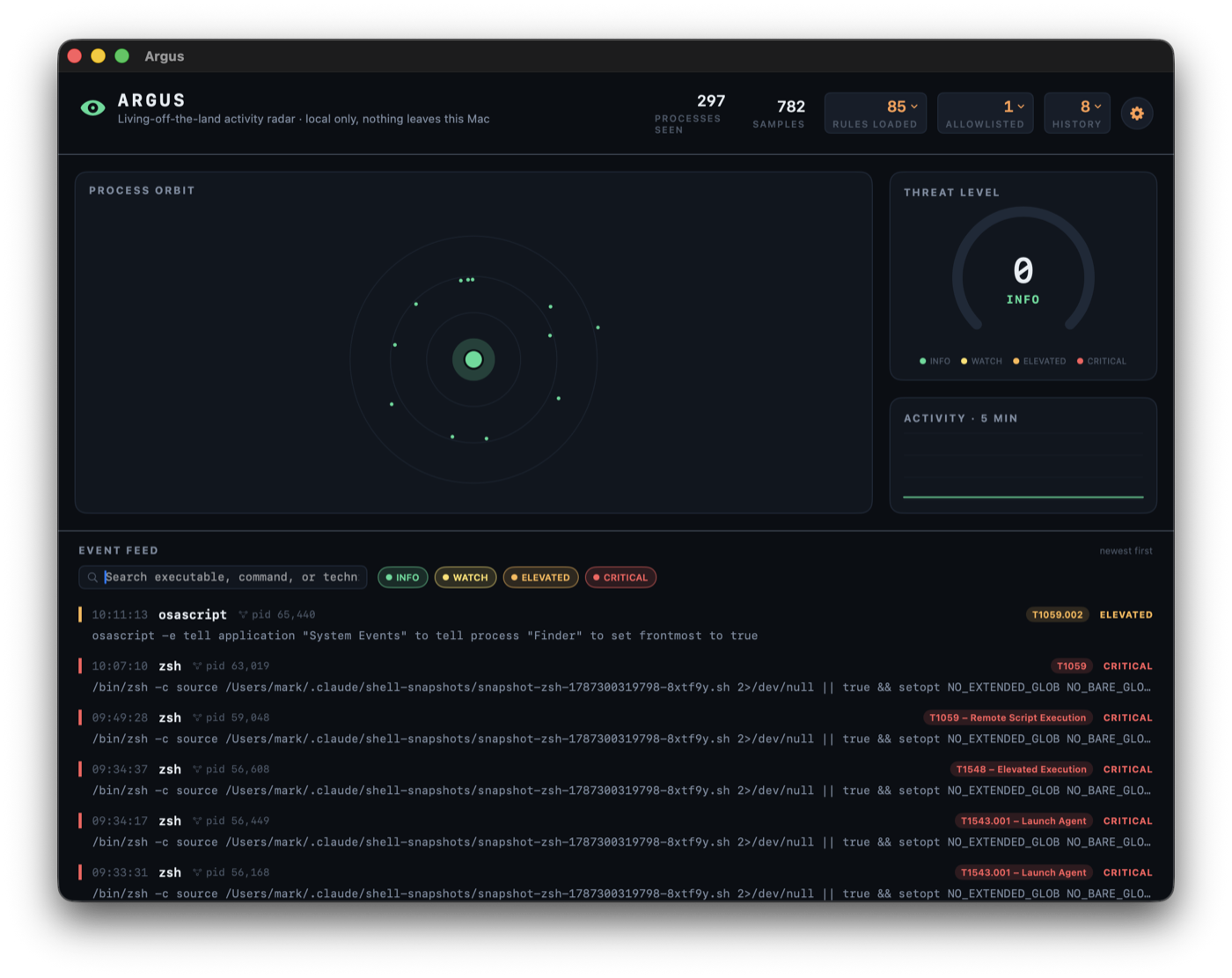
Task: Open settings with the gear icon
Action: [x=1137, y=113]
